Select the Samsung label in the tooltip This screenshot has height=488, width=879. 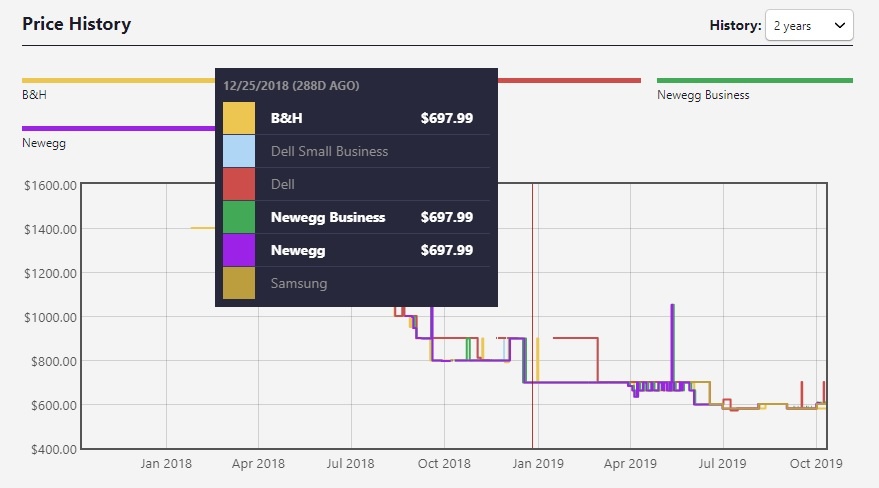click(x=299, y=283)
